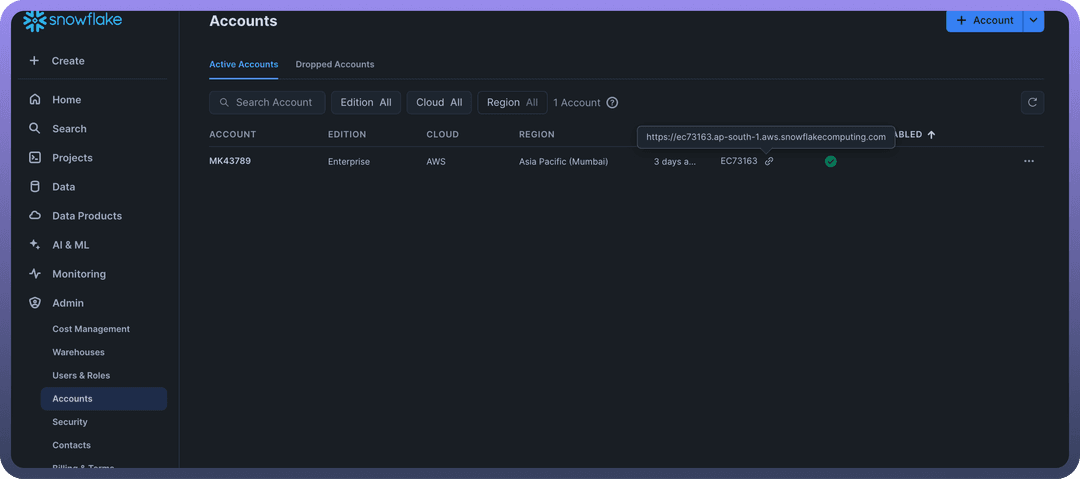Open the Cloud All filter dropdown
The image size is (1080, 479).
click(x=439, y=102)
